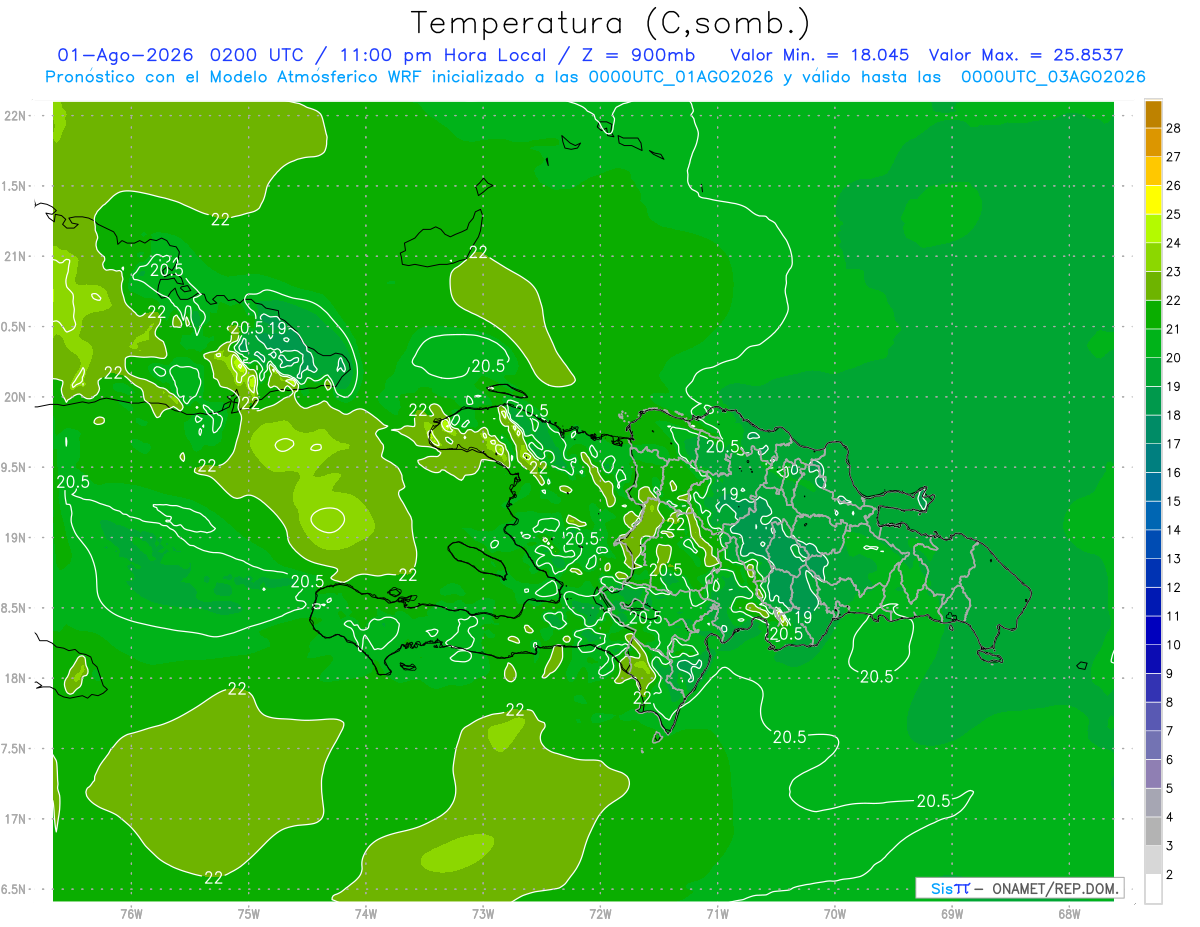Pick the purple legend band between 6 and 7
Viewport: 1200px width, 927px height.
coord(1154,746)
